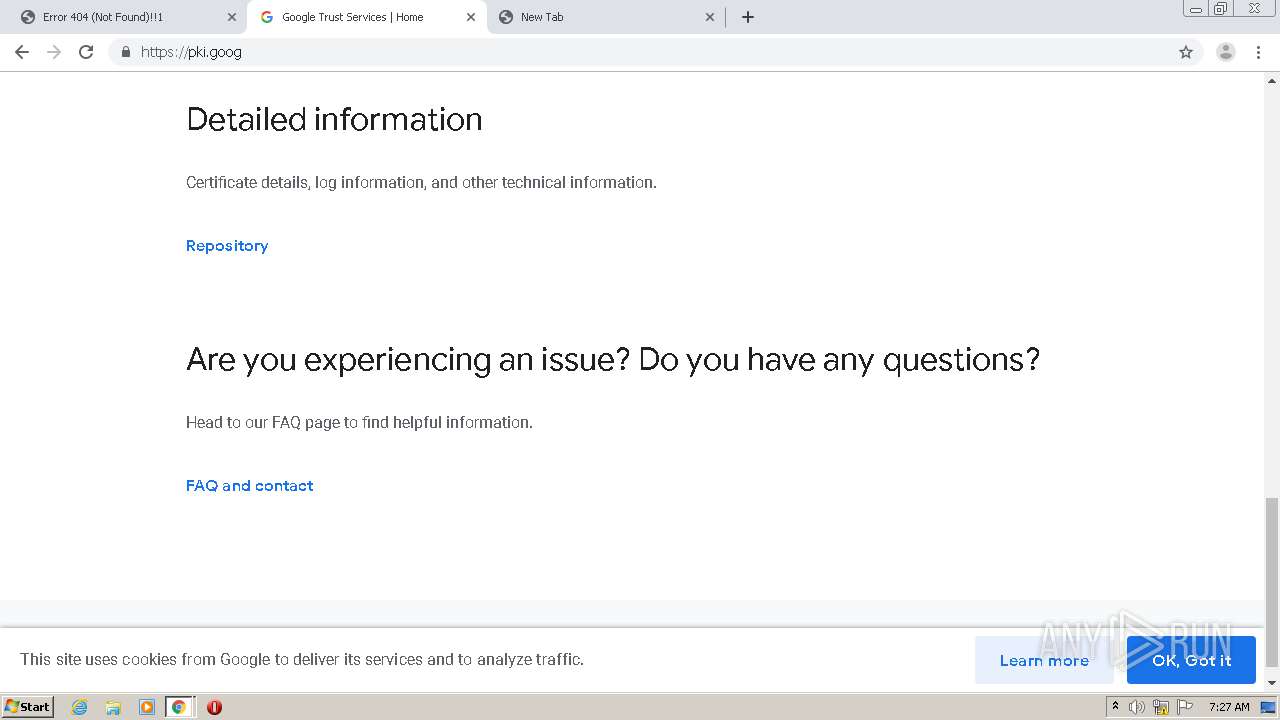This screenshot has height=720, width=1280.
Task: Open the volume speaker tray icon
Action: point(1137,707)
